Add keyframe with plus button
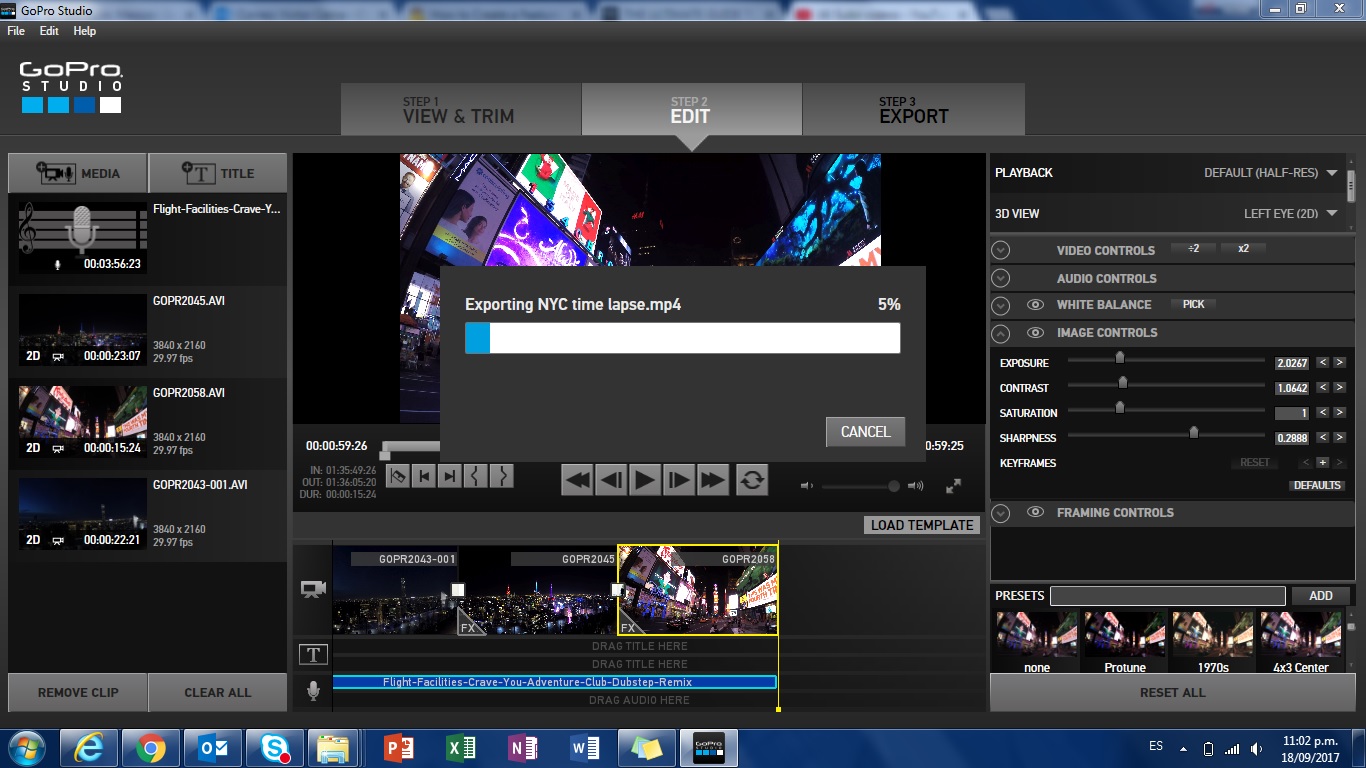 click(1322, 463)
